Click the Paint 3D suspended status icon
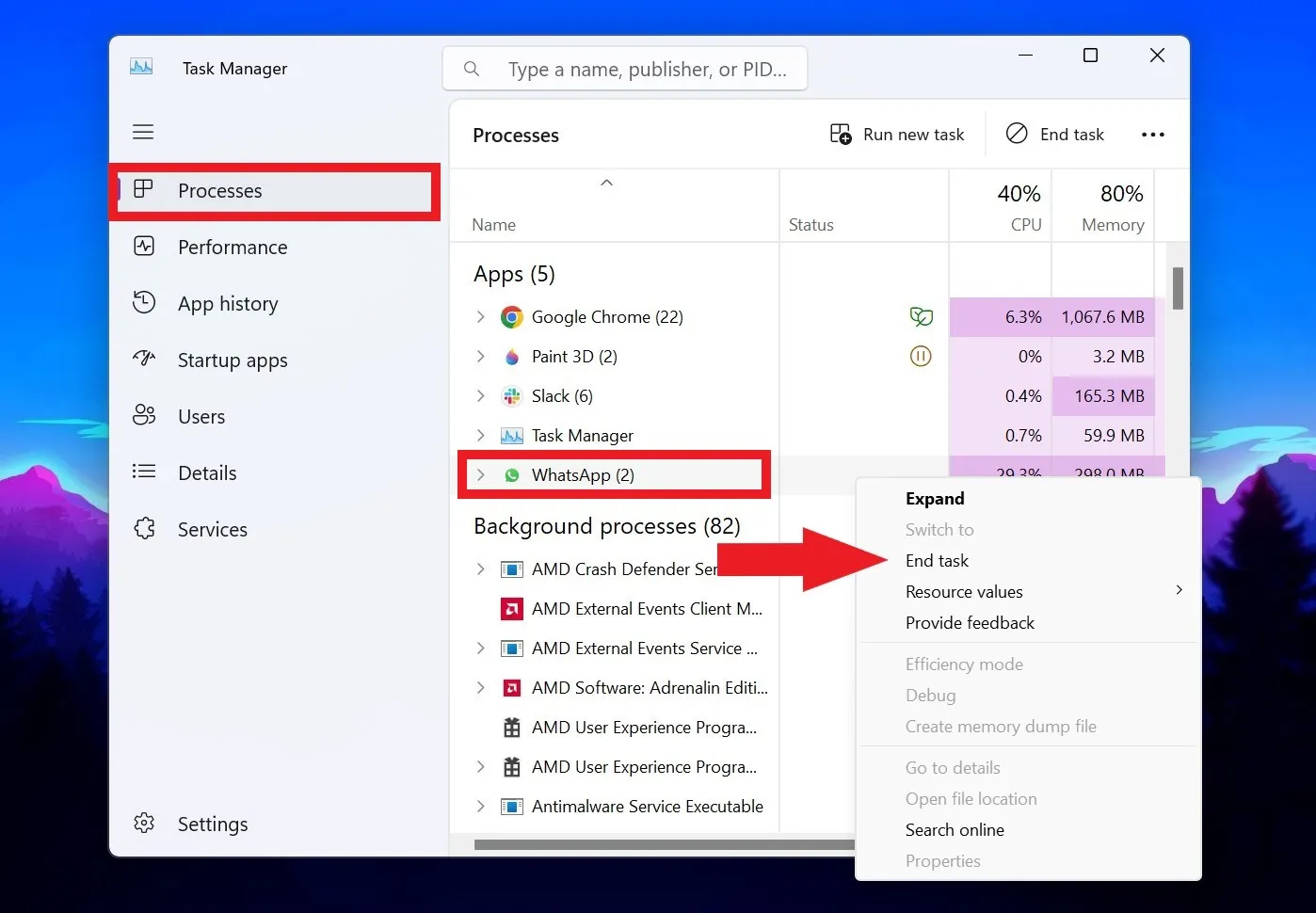 click(921, 356)
